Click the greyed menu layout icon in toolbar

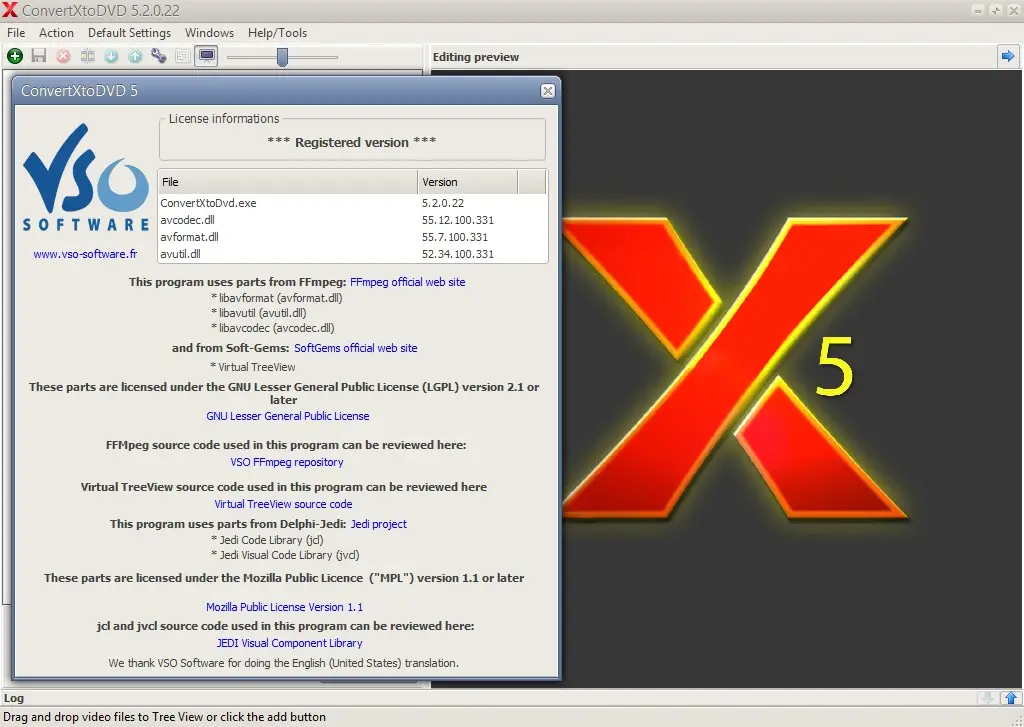(183, 56)
